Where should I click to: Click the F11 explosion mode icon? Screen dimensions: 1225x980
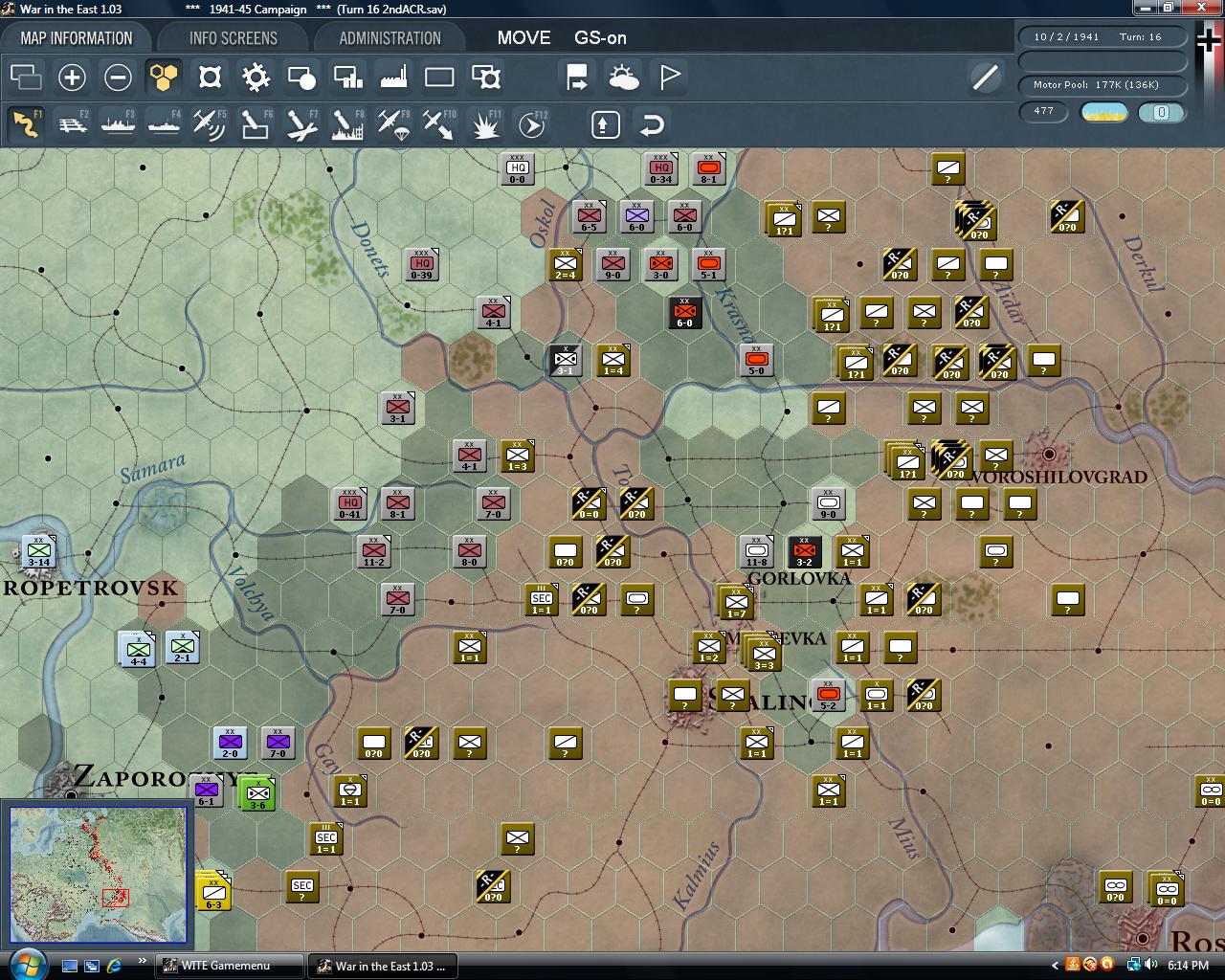click(486, 124)
